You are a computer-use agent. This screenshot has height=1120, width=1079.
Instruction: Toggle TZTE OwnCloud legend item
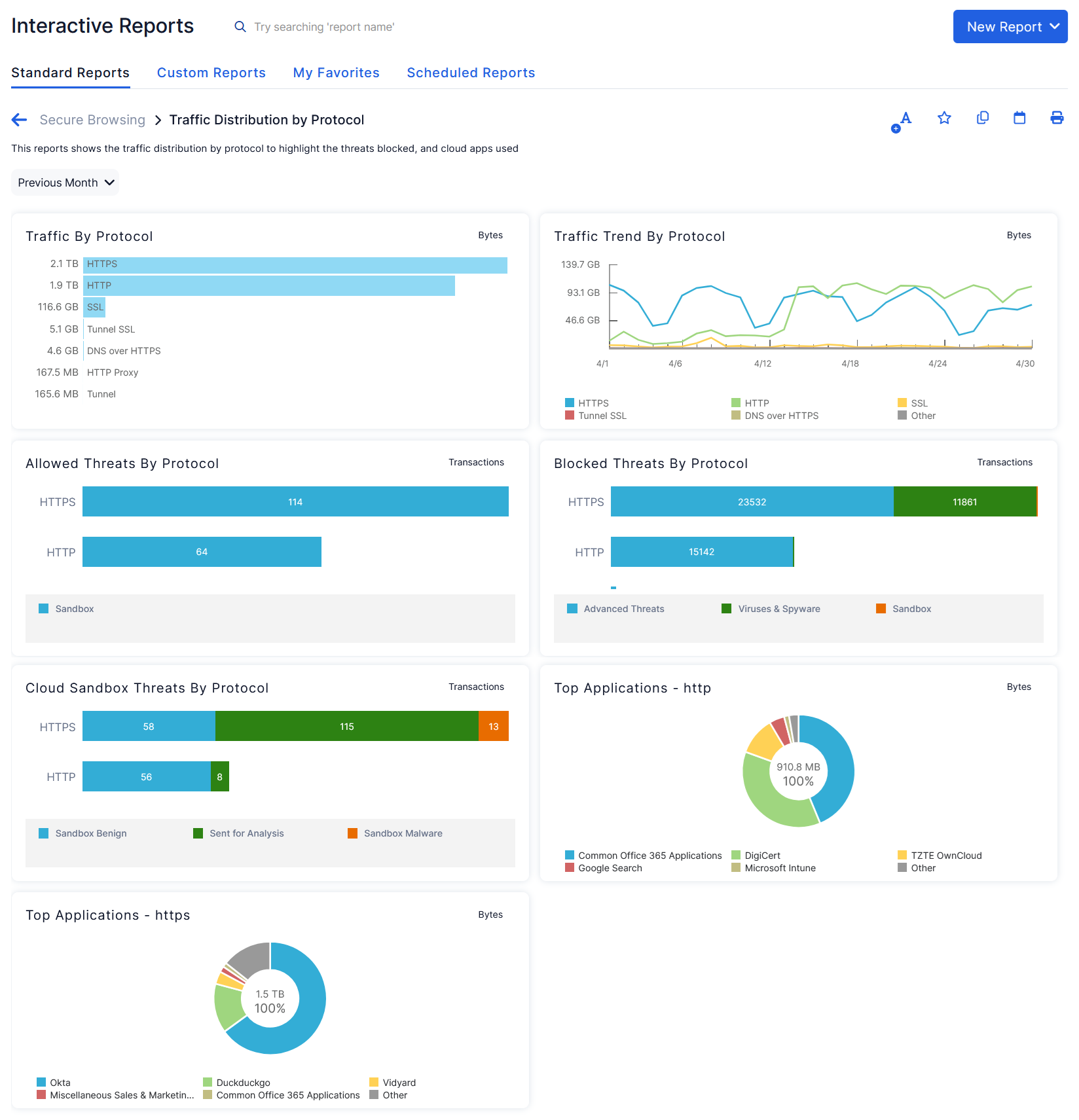click(x=940, y=856)
